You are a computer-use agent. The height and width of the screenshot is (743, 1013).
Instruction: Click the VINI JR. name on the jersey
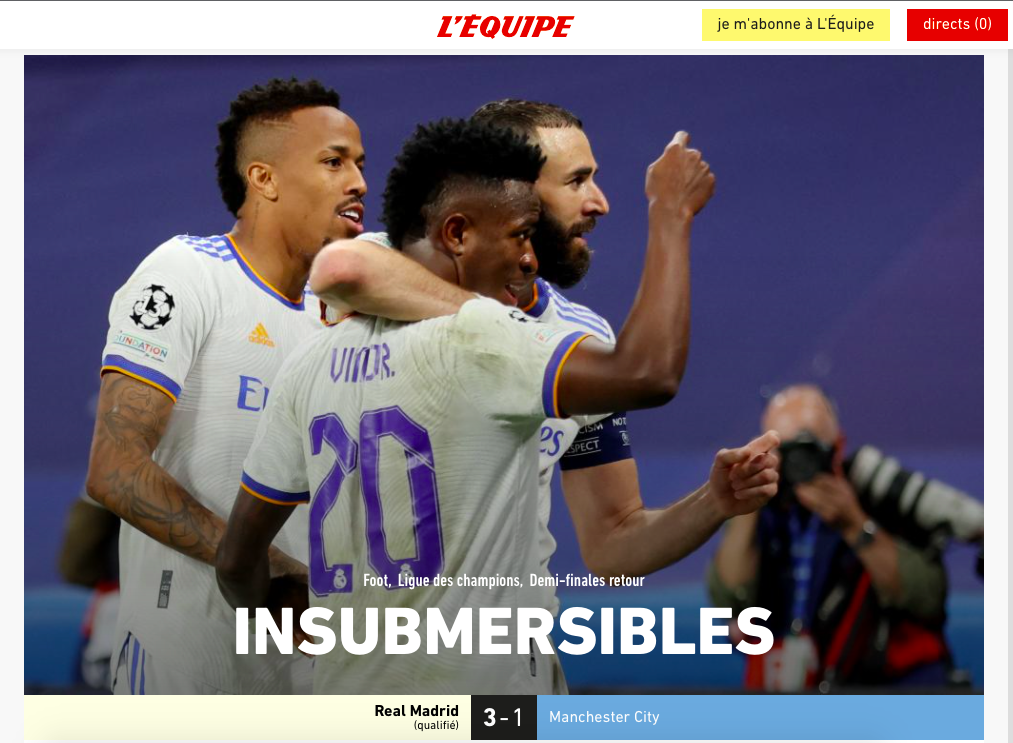(362, 364)
